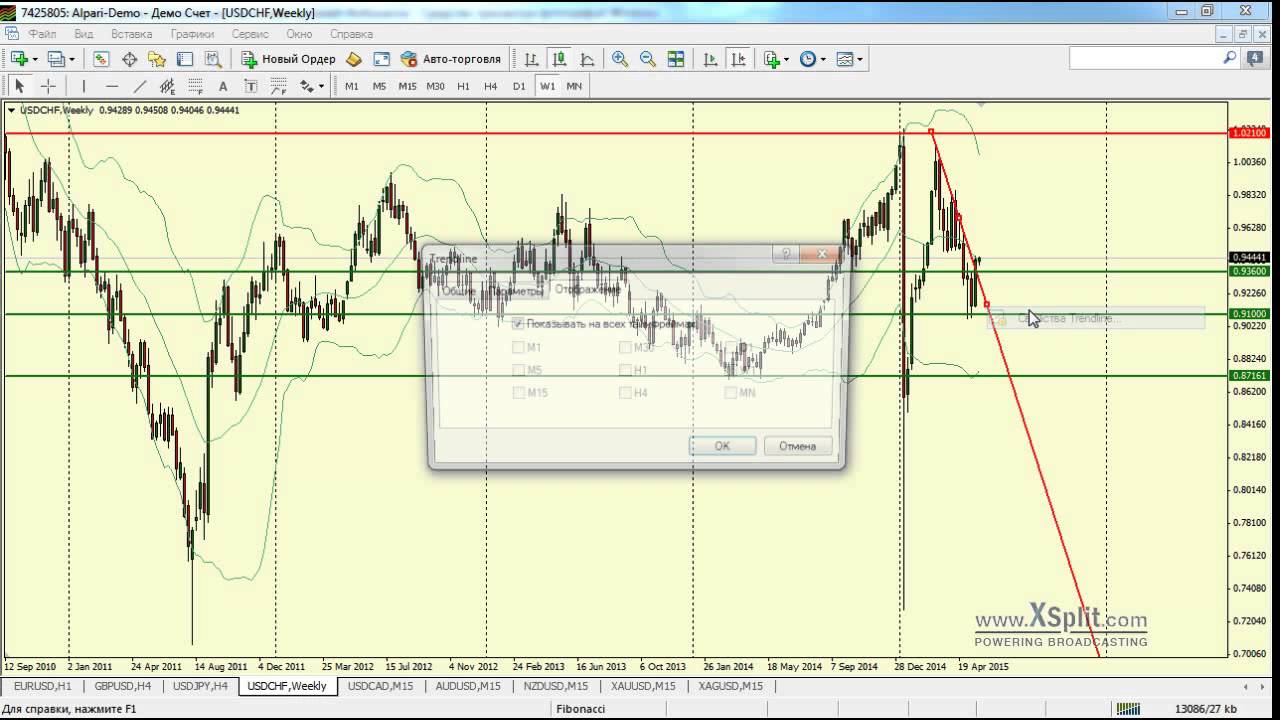Switch to the EURUSD,H1 chart tab
1280x720 pixels.
coord(43,686)
